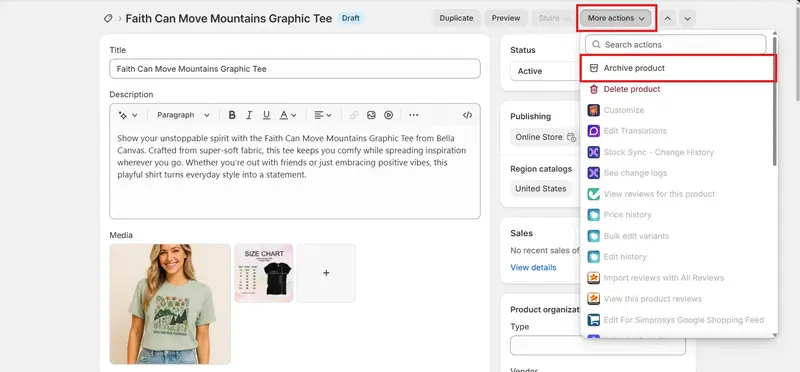Click the Price history app icon
This screenshot has width=800, height=372.
pos(593,215)
